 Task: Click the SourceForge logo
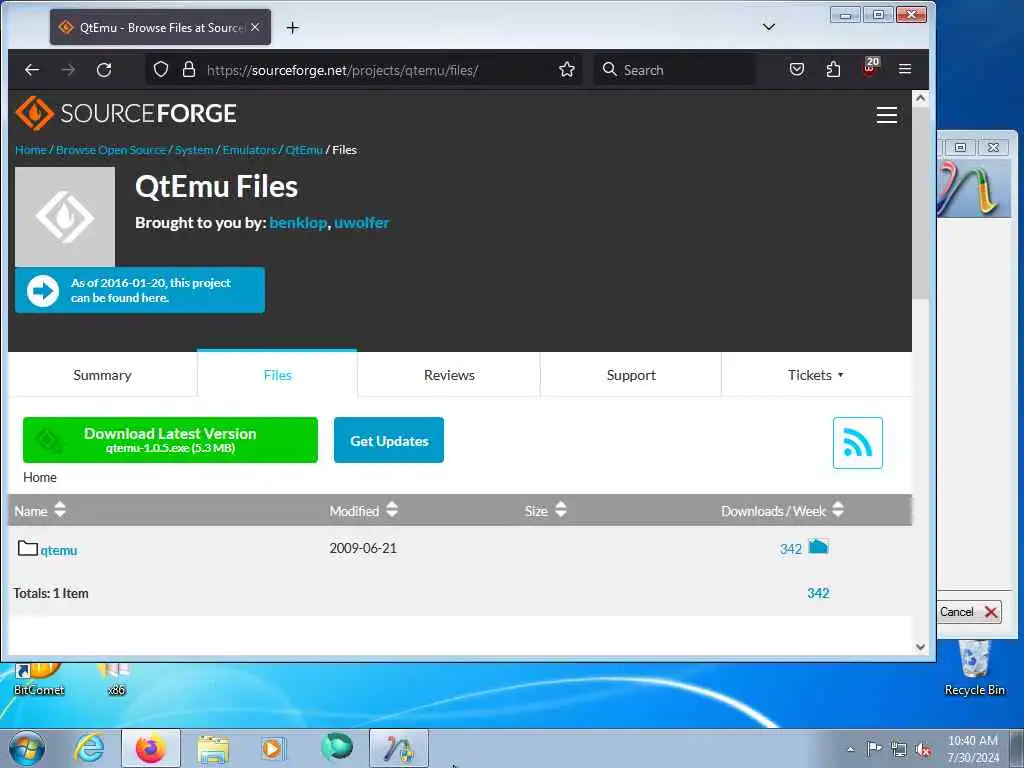(x=126, y=113)
